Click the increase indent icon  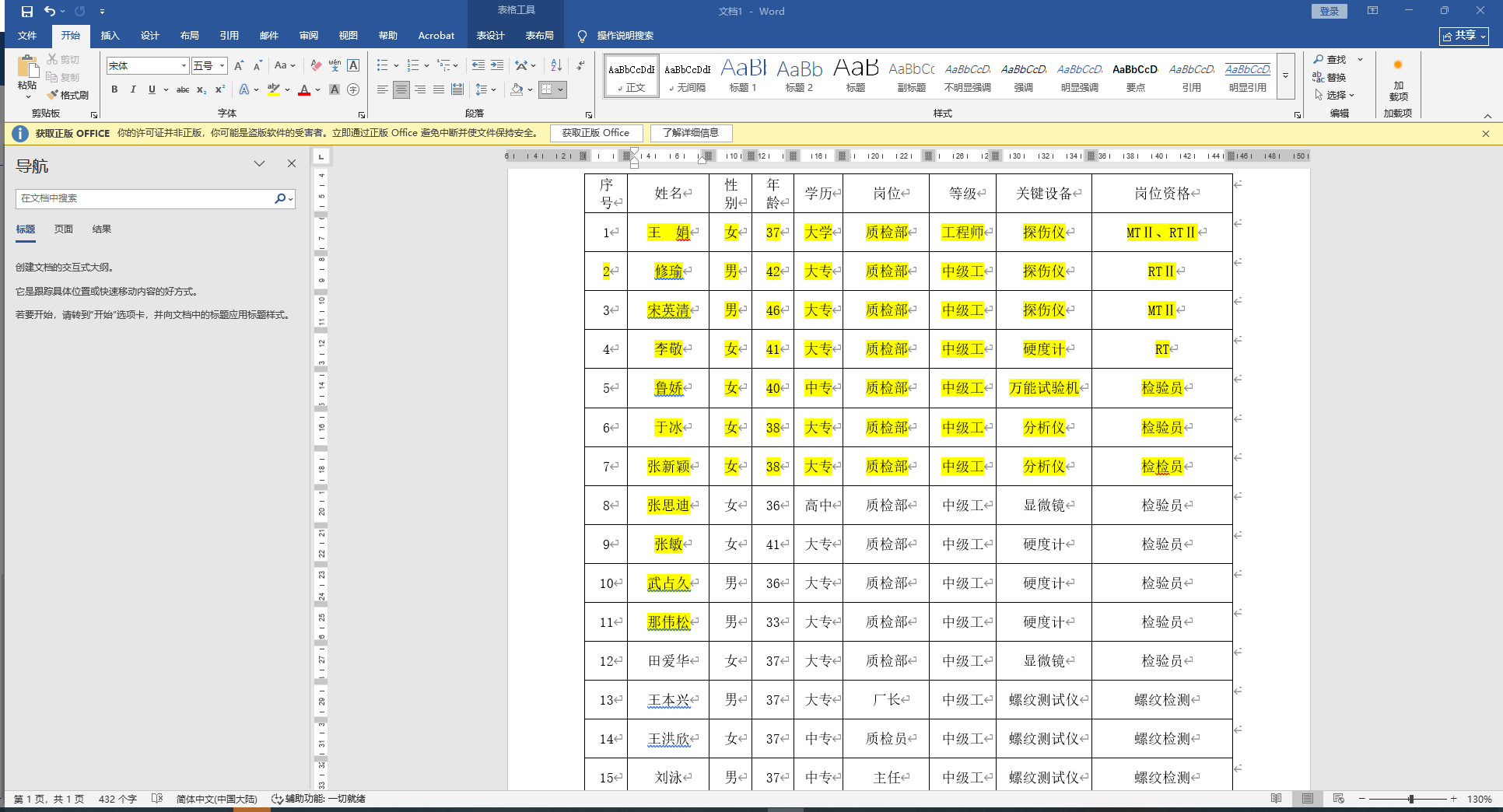[x=496, y=65]
